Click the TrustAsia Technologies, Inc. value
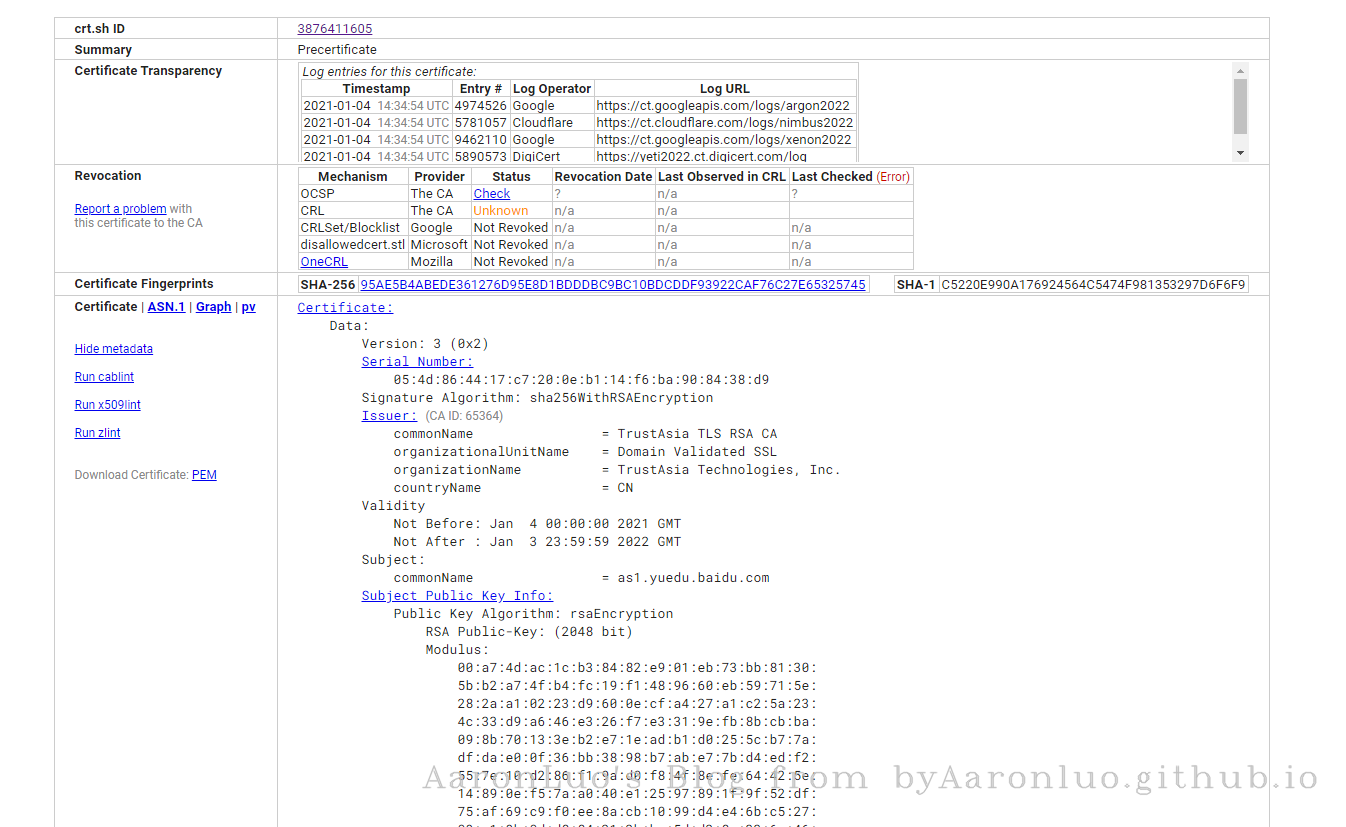The height and width of the screenshot is (827, 1346). pos(729,470)
